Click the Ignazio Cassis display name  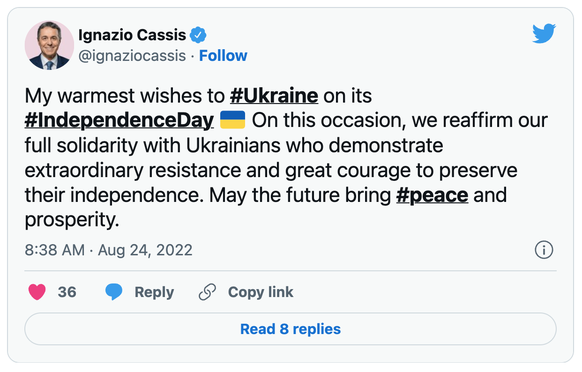pyautogui.click(x=132, y=35)
